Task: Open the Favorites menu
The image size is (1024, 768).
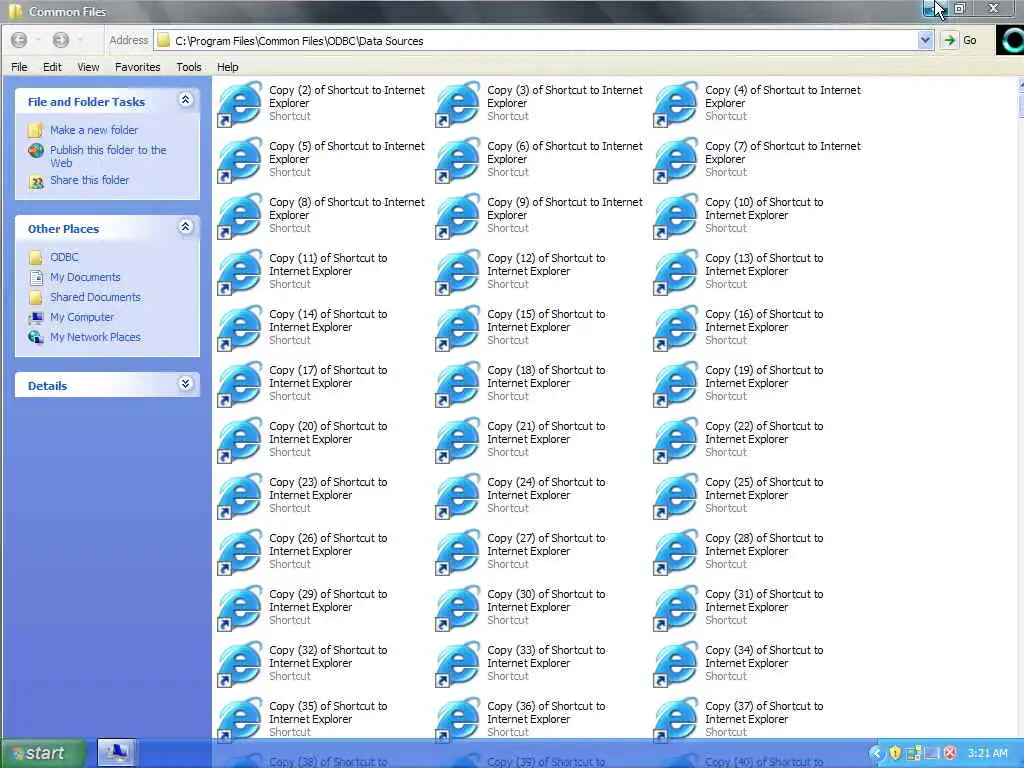Action: tap(137, 67)
